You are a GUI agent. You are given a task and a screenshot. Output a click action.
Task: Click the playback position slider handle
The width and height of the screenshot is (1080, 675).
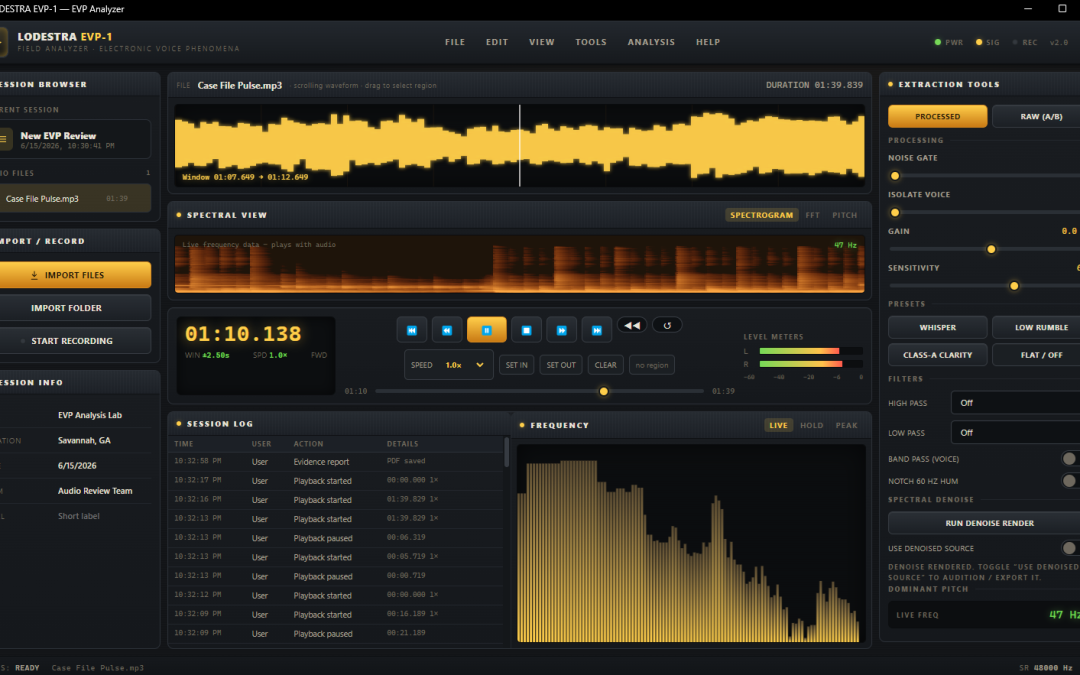603,391
